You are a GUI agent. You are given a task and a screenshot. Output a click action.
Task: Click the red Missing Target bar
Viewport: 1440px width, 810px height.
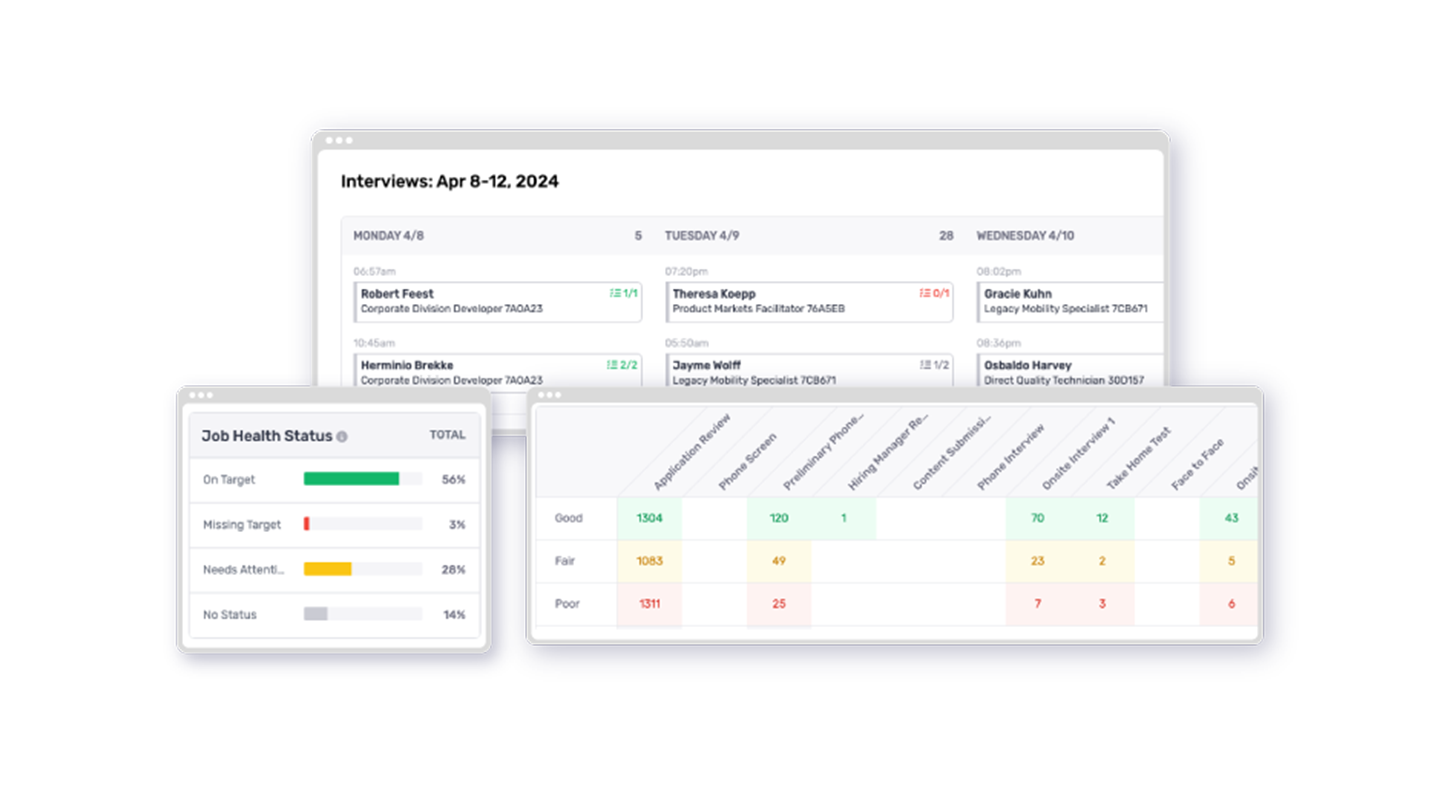[307, 524]
